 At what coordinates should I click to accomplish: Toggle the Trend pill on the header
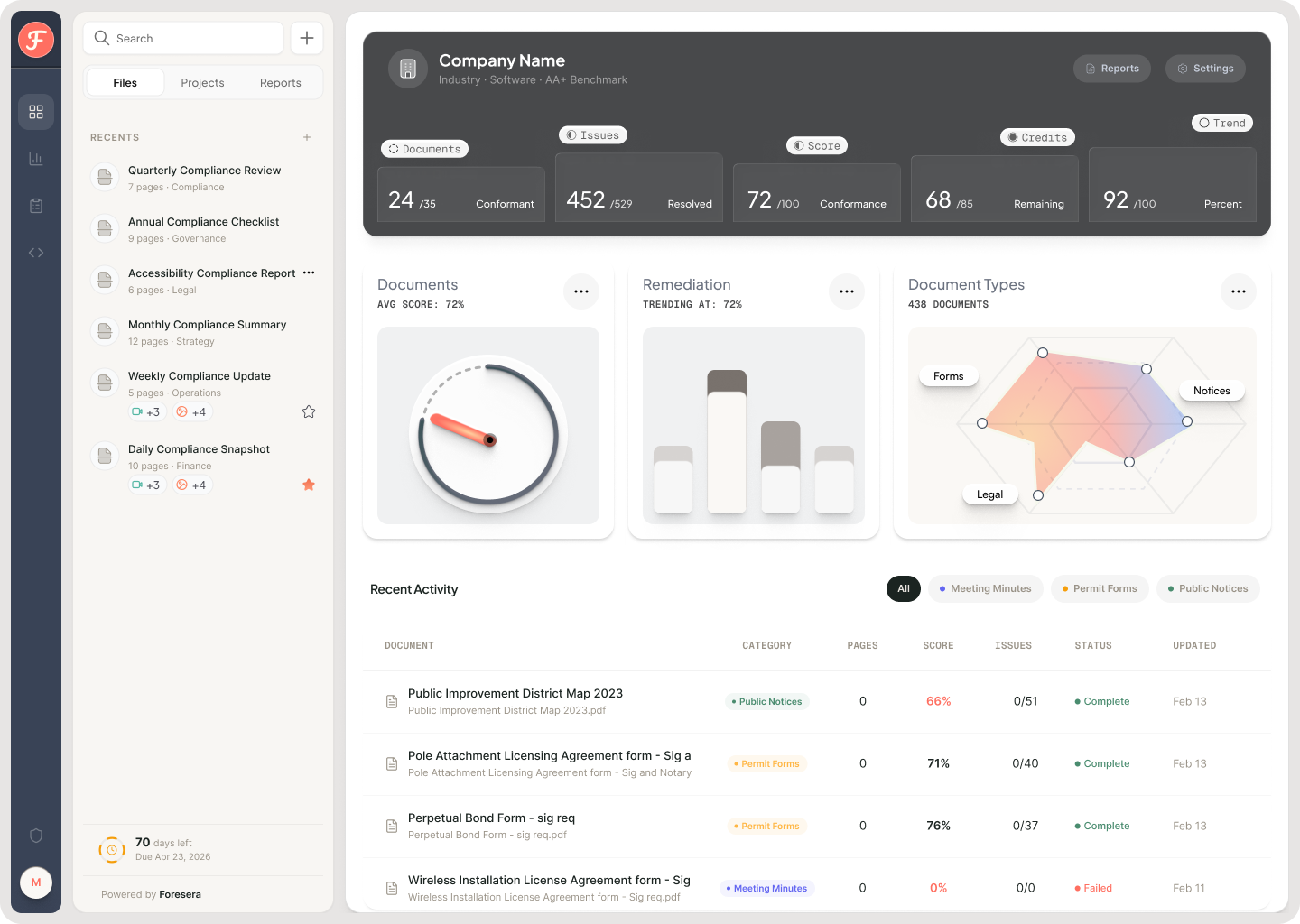(x=1221, y=123)
